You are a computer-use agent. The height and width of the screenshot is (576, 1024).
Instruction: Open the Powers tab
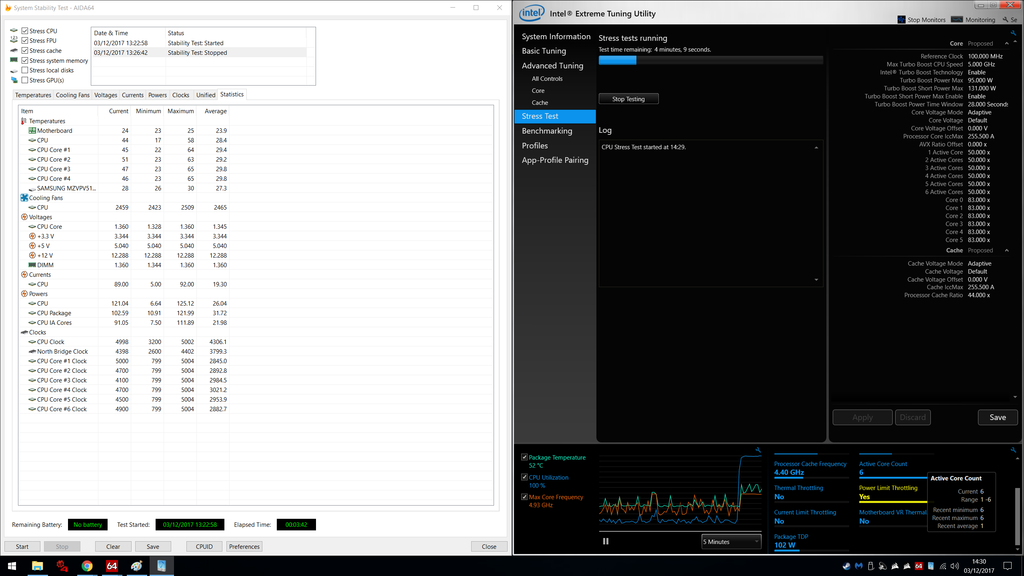pos(157,95)
